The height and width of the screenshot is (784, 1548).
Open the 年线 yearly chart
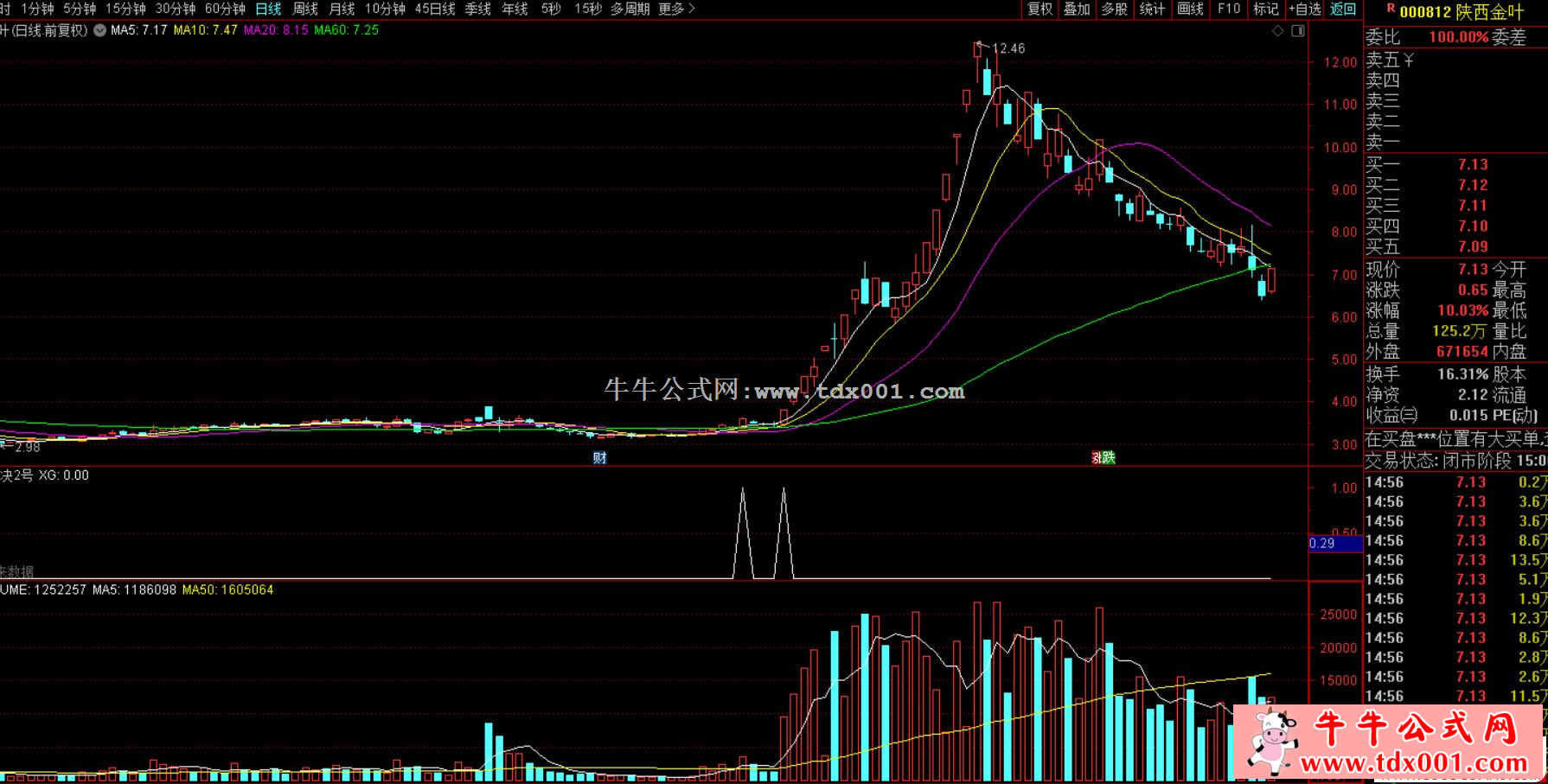coord(515,9)
